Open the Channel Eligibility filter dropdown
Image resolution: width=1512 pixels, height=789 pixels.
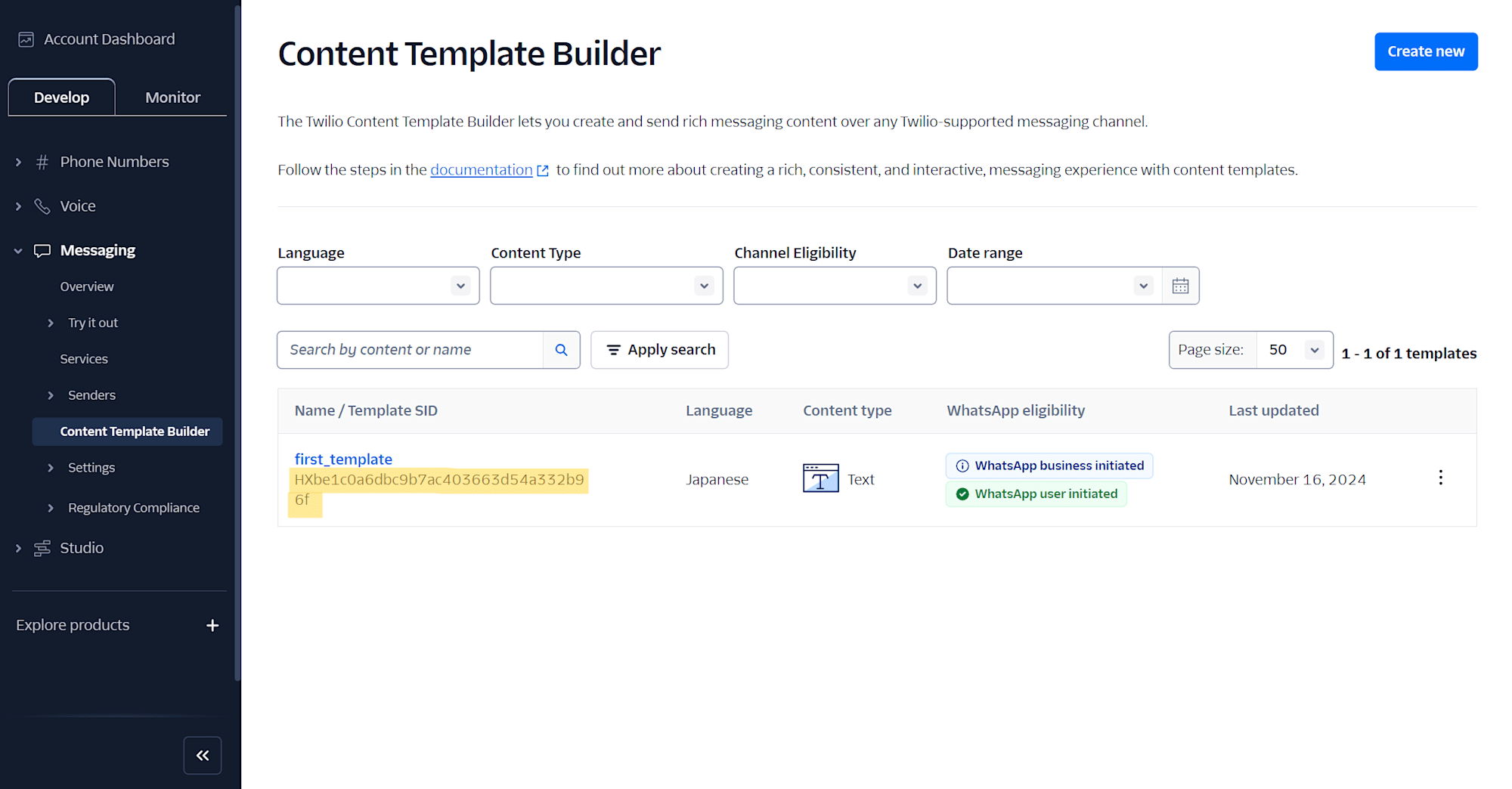click(835, 286)
